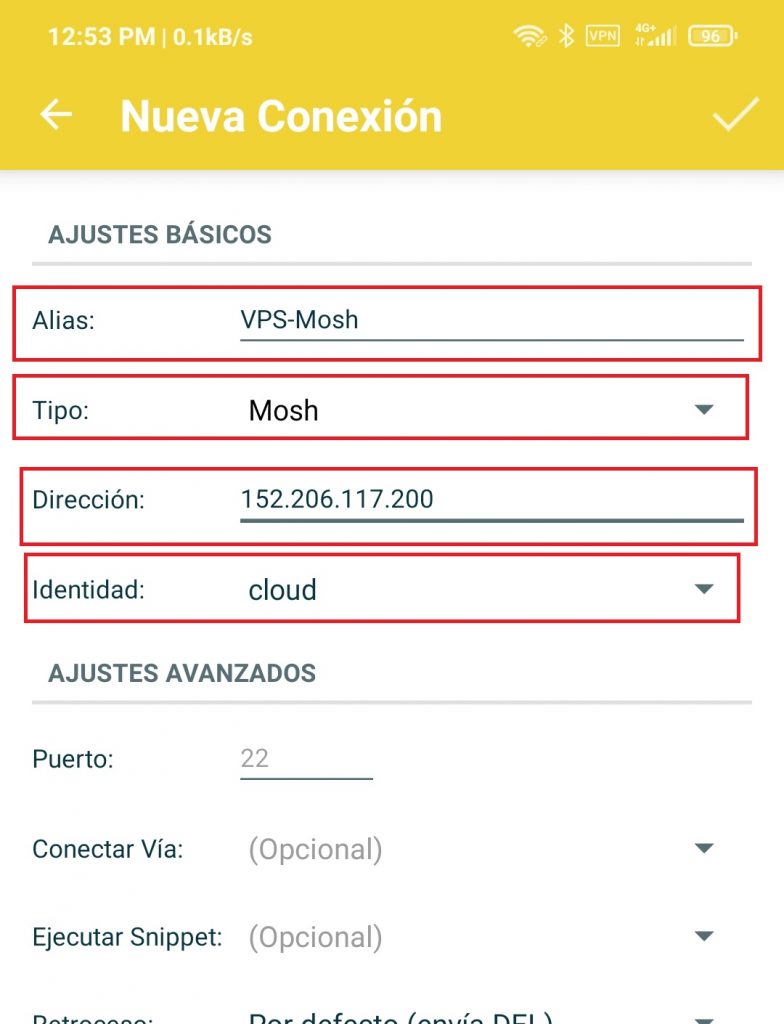Open the Retroceso dropdown arrow
This screenshot has height=1024, width=784.
point(704,1019)
